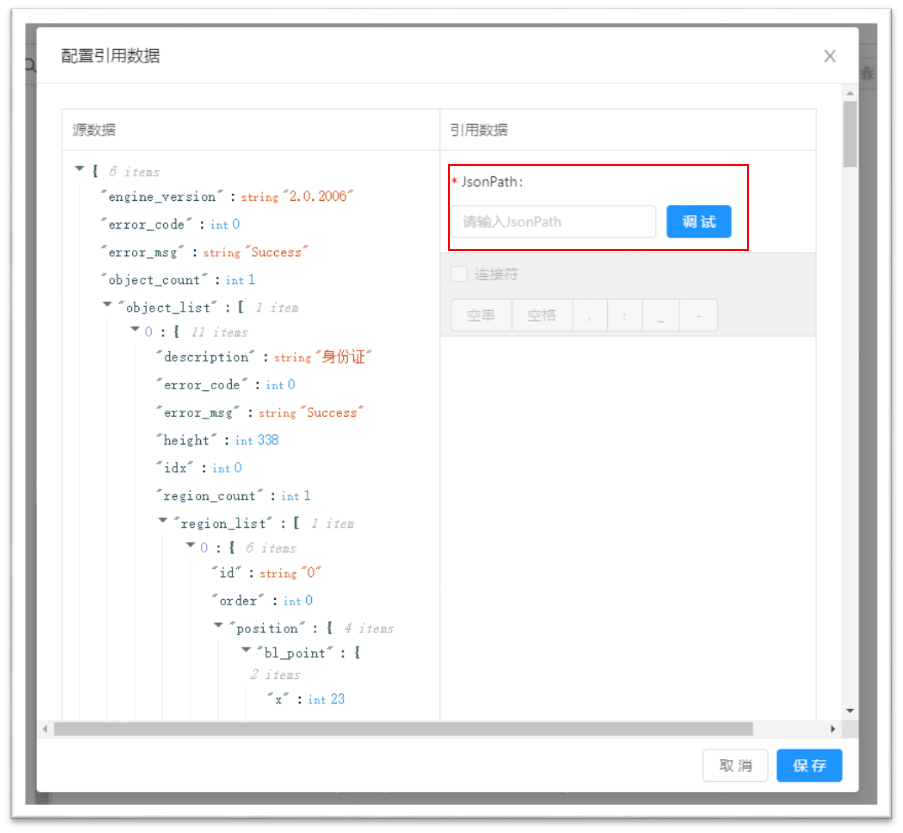Focus the JsonPath input field
Image resolution: width=903 pixels, height=833 pixels.
pos(553,222)
